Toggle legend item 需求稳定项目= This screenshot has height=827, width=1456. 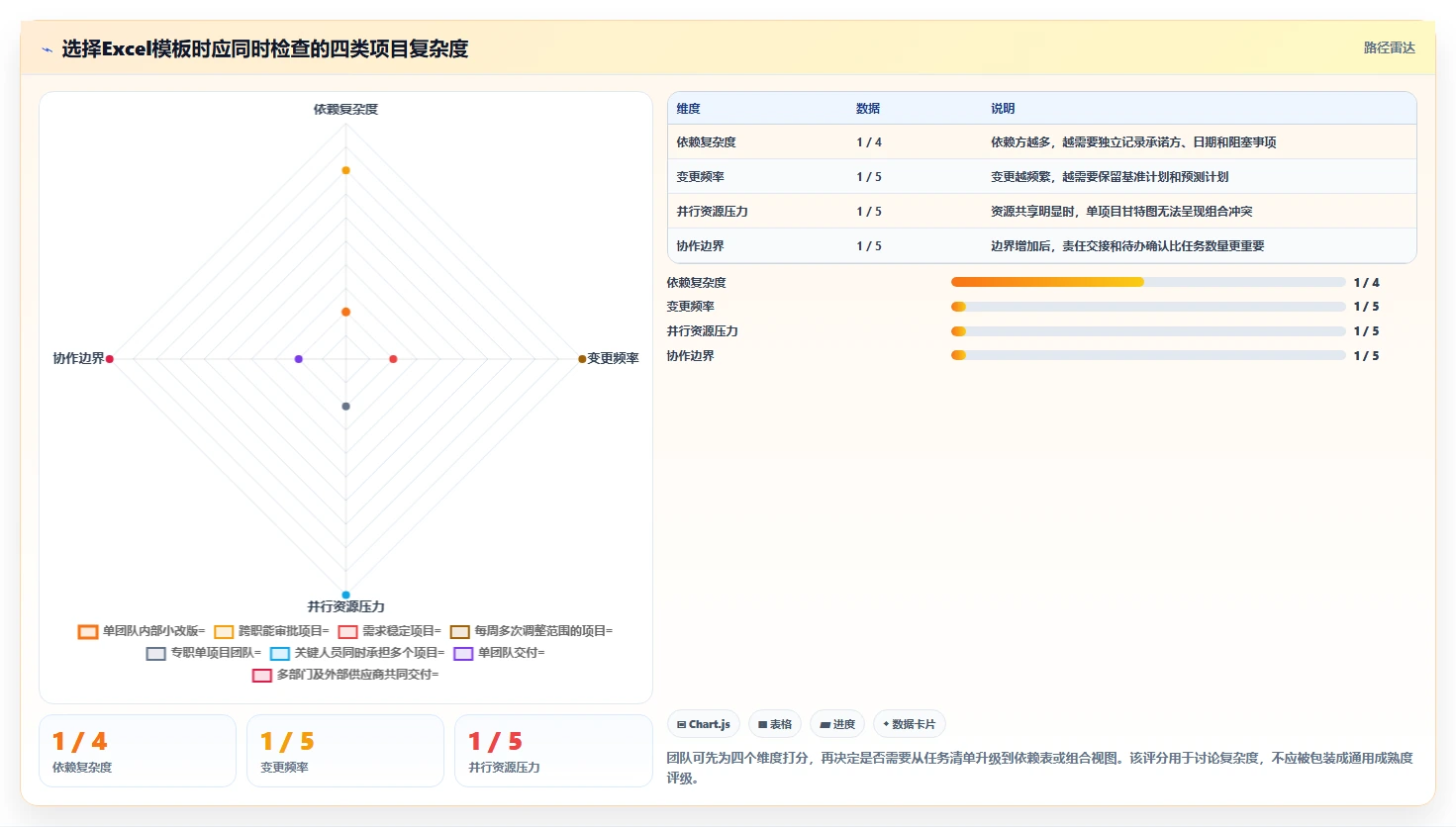389,631
